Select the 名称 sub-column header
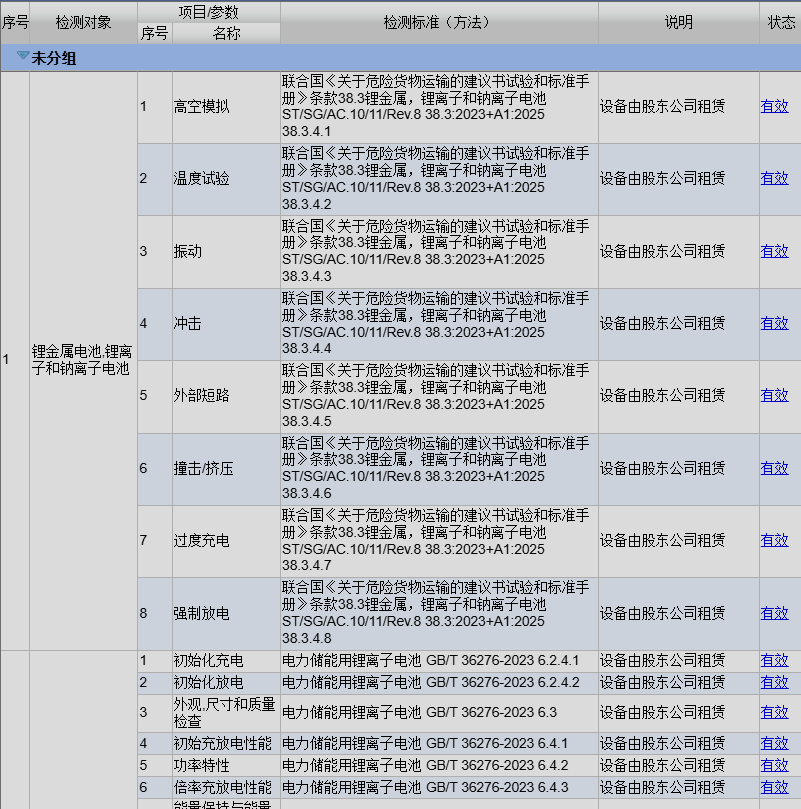The width and height of the screenshot is (801, 809). (226, 33)
